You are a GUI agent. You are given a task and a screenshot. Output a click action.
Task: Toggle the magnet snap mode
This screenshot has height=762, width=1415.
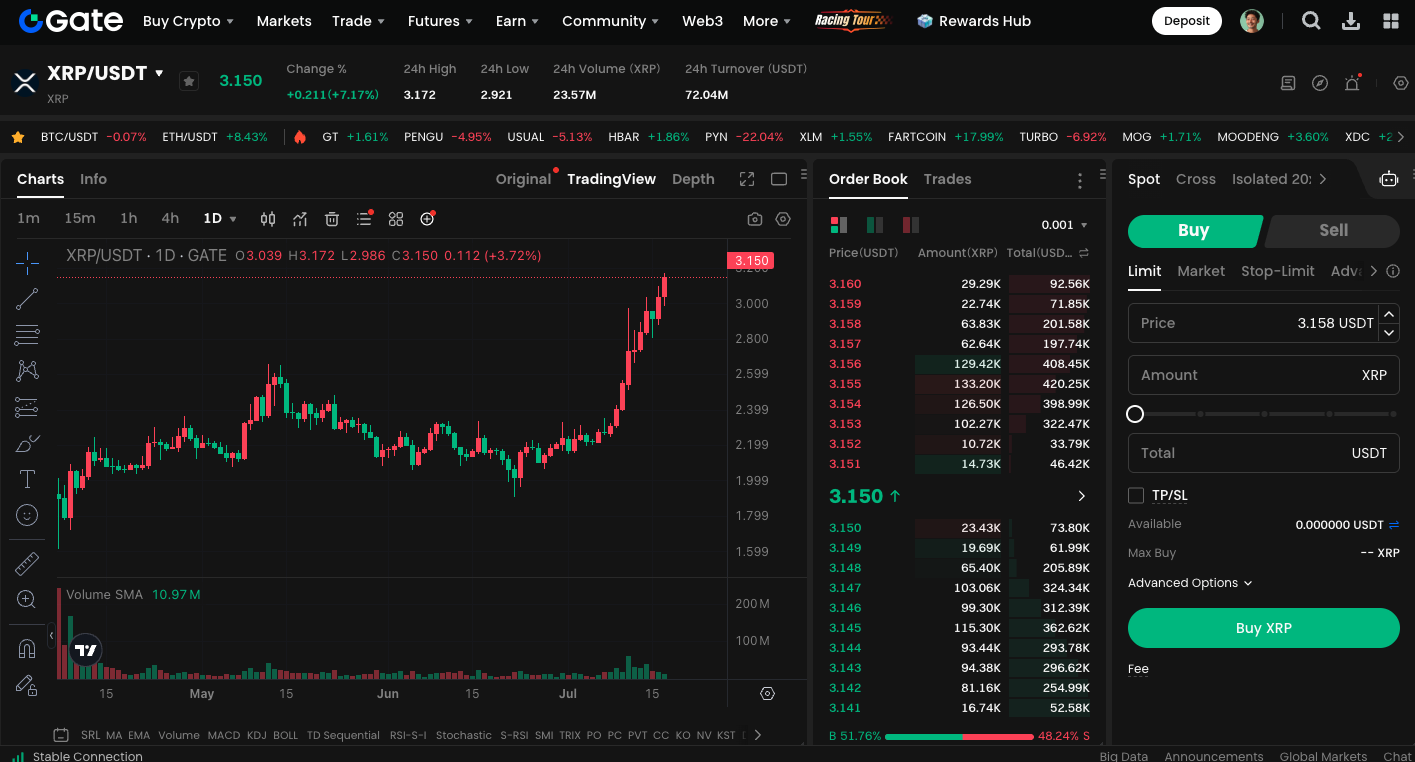tap(27, 649)
